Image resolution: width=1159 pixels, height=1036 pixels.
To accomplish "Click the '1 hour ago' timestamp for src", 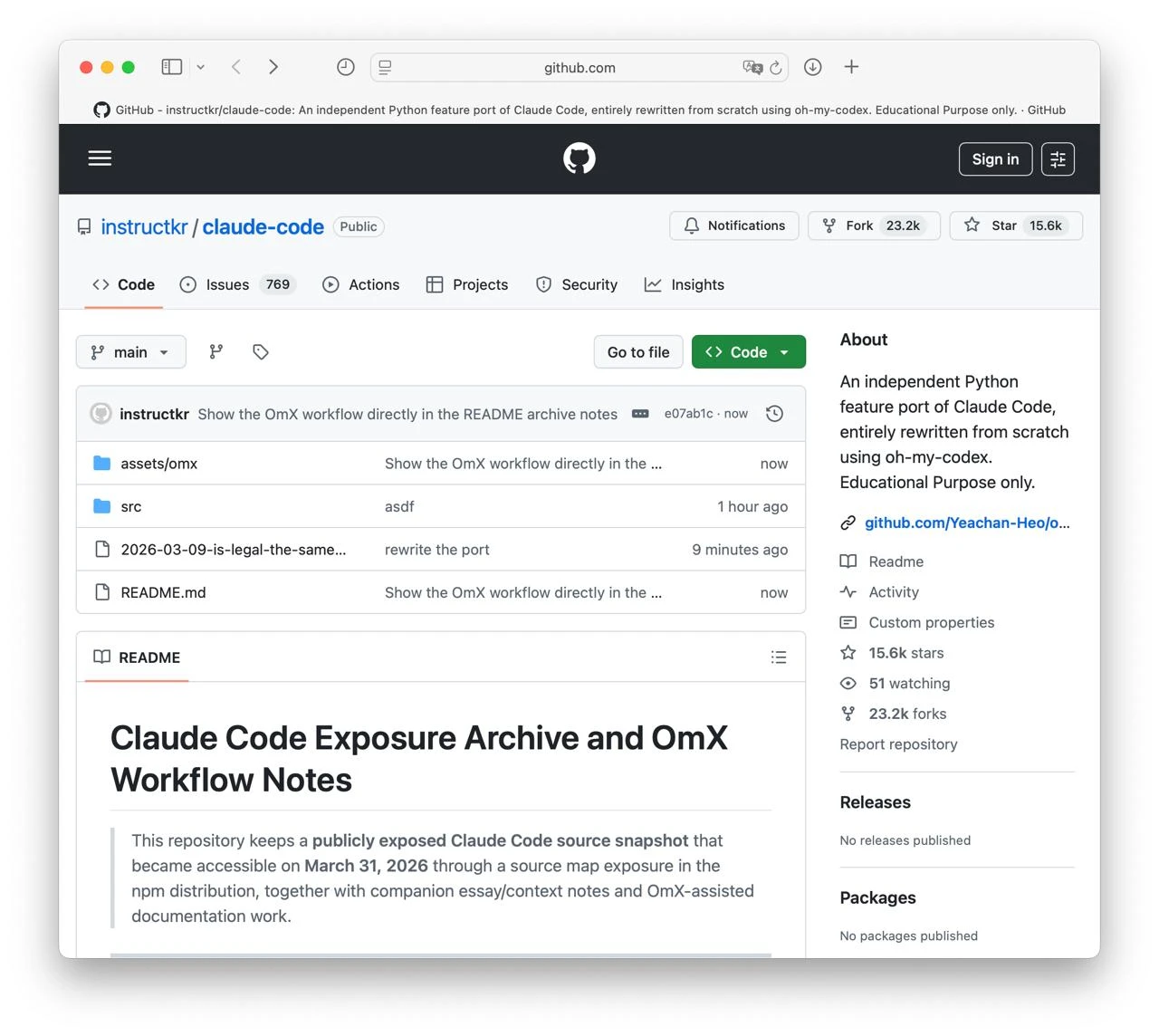I will point(752,507).
